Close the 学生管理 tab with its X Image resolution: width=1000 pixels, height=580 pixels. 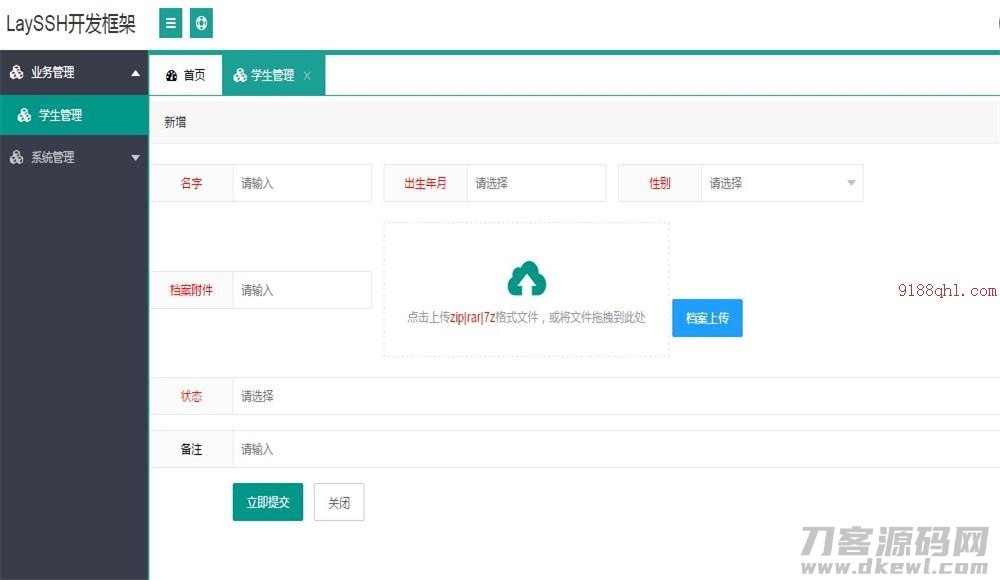click(x=308, y=74)
